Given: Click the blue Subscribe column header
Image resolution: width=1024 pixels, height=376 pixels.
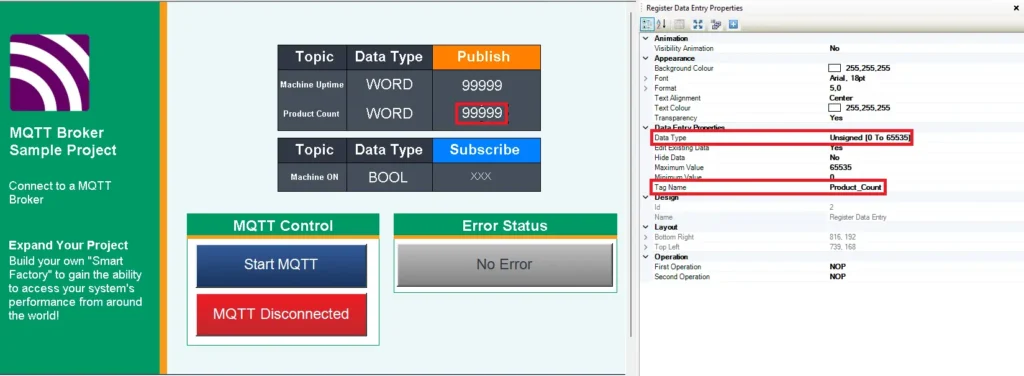Looking at the screenshot, I should click(x=487, y=149).
